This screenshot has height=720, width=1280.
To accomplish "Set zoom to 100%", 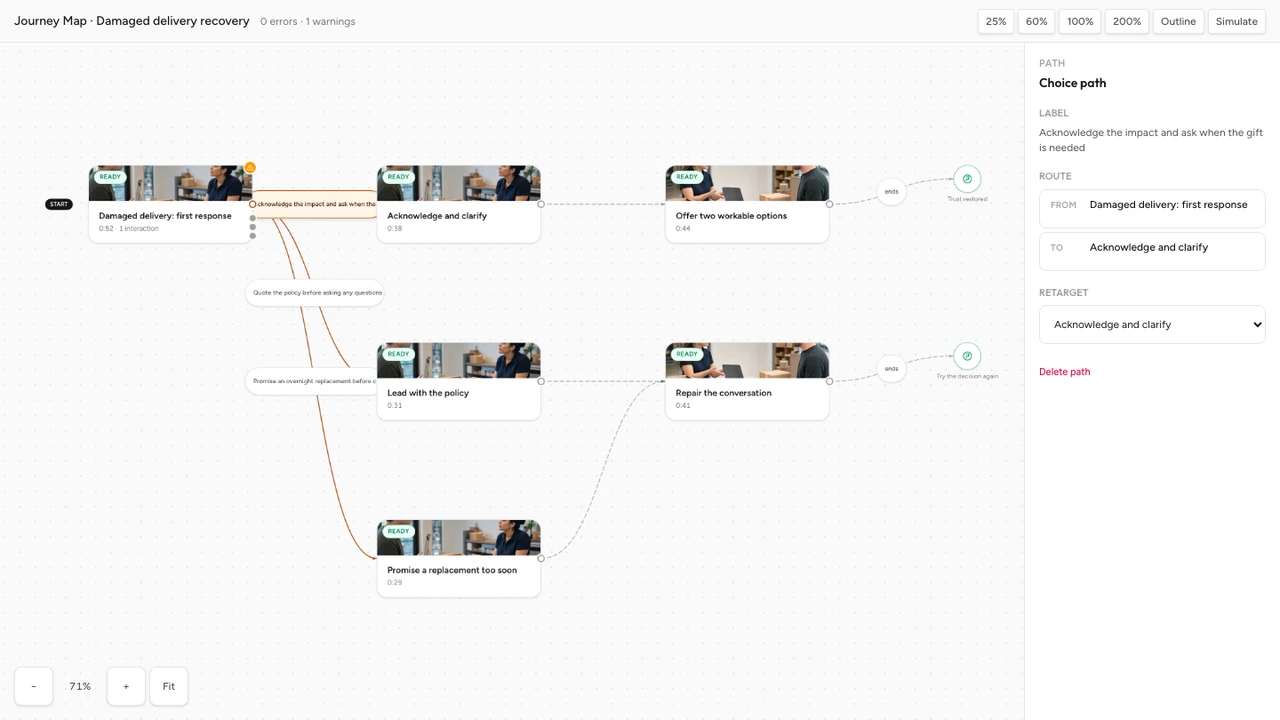I will pyautogui.click(x=1080, y=21).
